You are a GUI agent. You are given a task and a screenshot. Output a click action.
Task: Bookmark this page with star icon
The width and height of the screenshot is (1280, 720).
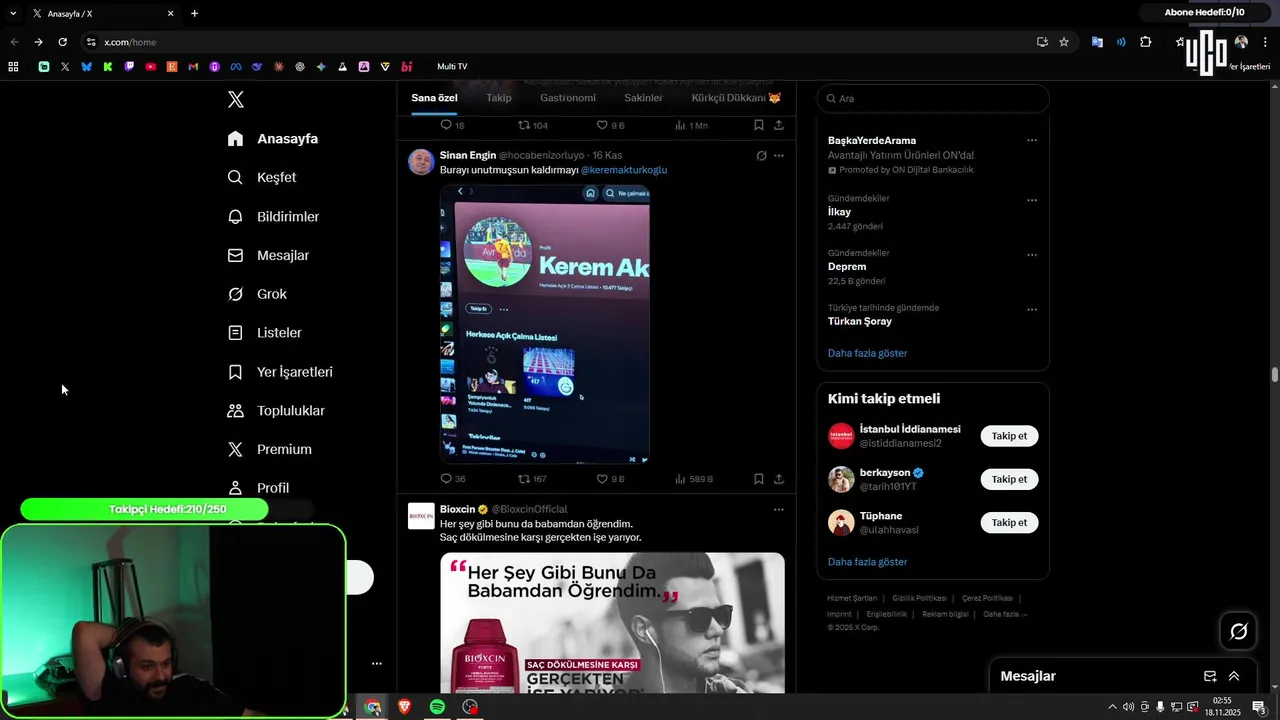[x=1064, y=42]
